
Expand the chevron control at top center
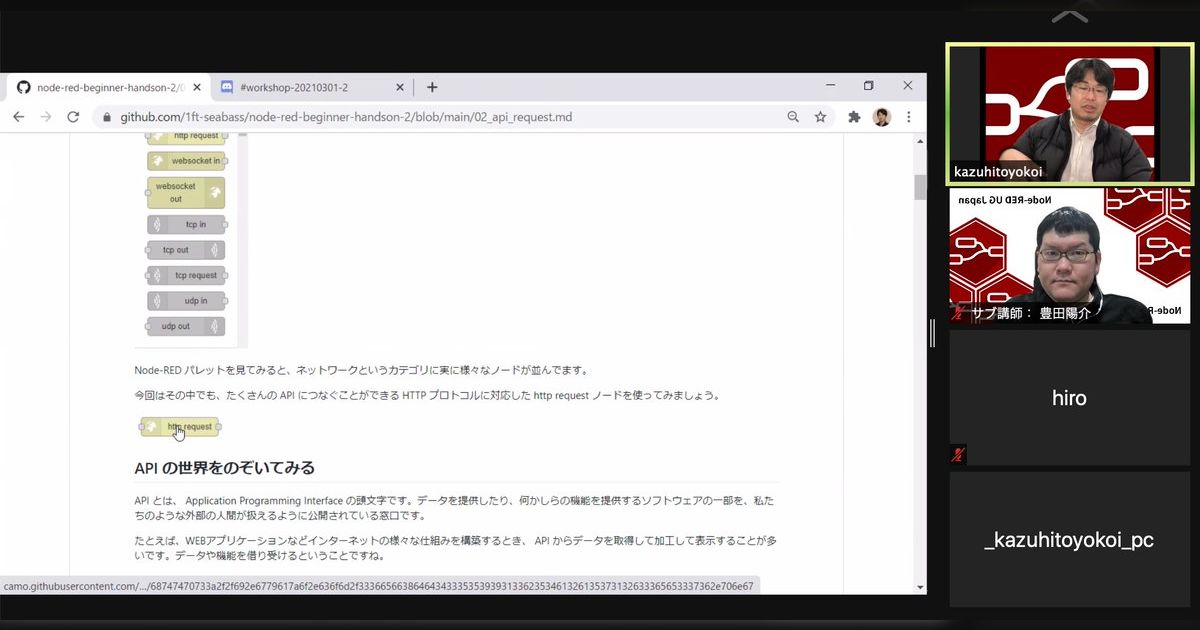click(x=1069, y=14)
